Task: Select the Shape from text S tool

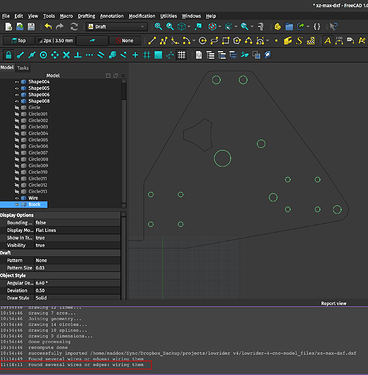Action: [x=299, y=41]
